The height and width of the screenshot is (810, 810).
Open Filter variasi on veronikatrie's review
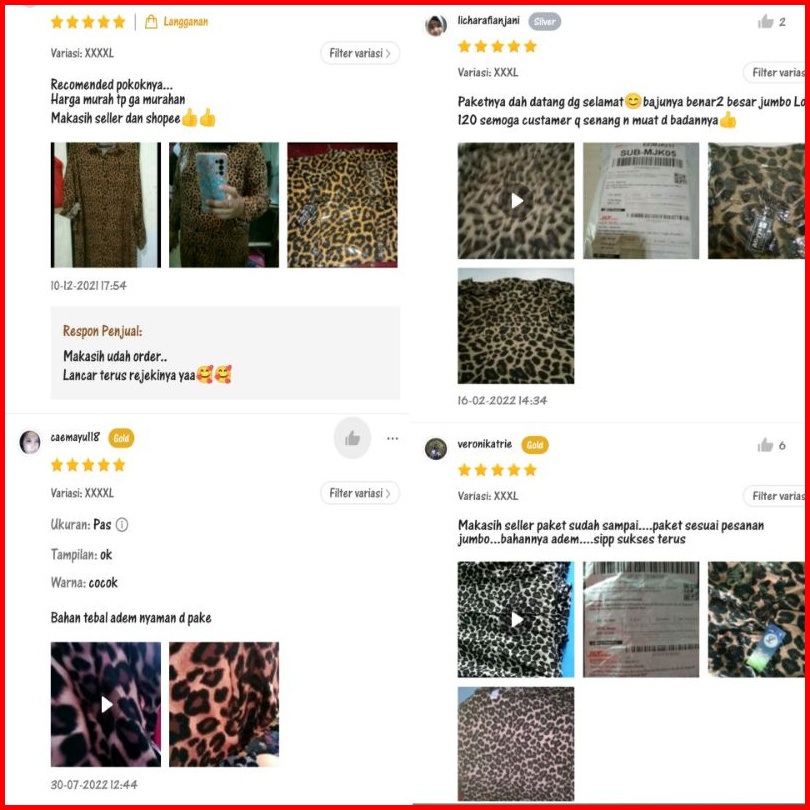click(774, 495)
